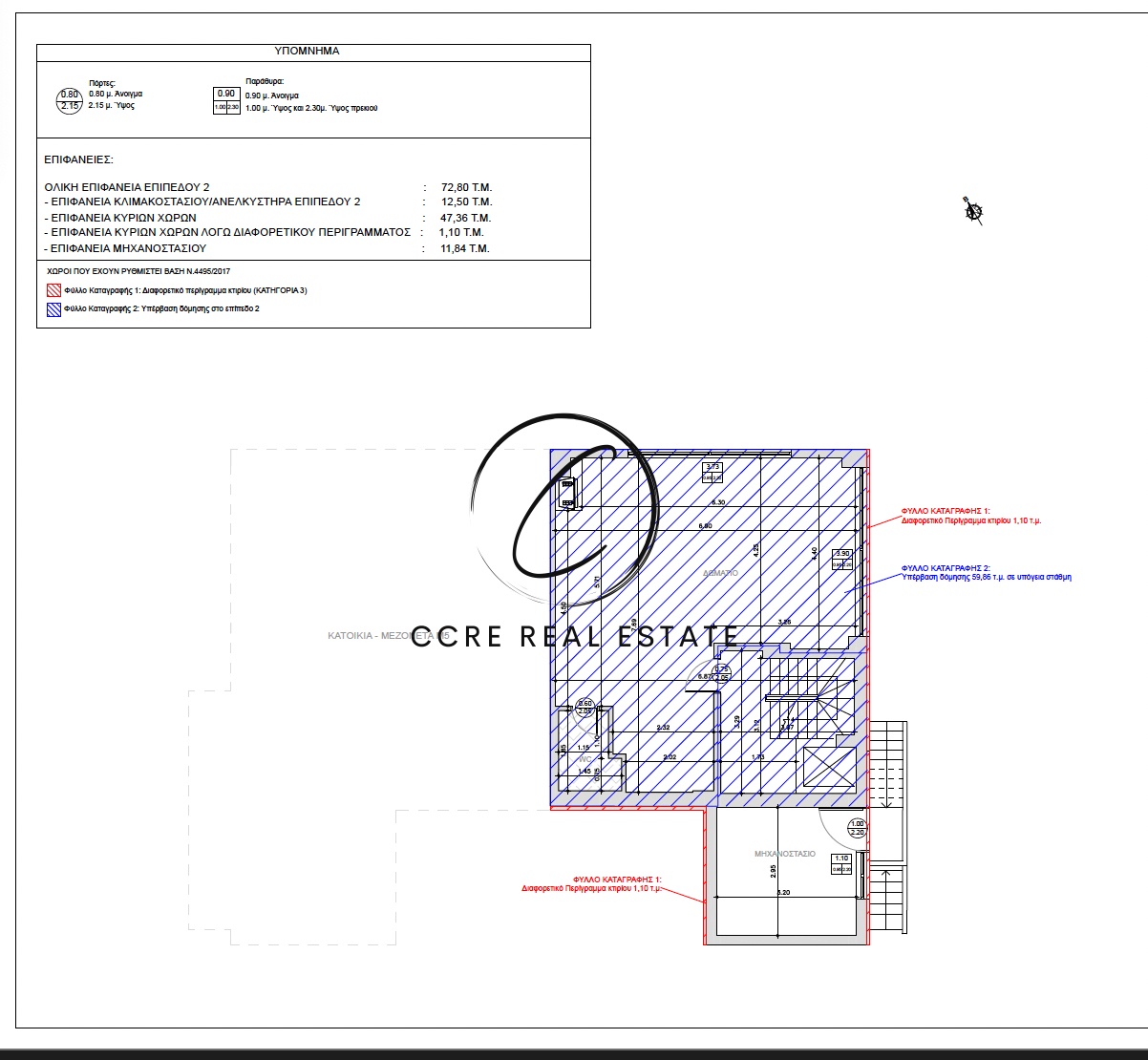Image resolution: width=1148 pixels, height=1060 pixels.
Task: Select the Φύλλο Καταγραφής 2 legend text
Action: pos(161,309)
